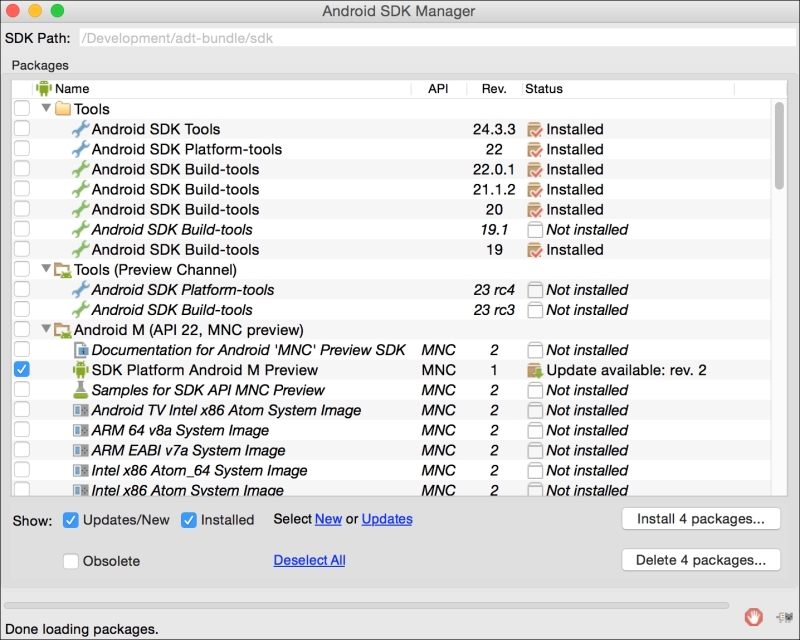Click the Android icon in the Name column header
The height and width of the screenshot is (640, 800).
43,88
